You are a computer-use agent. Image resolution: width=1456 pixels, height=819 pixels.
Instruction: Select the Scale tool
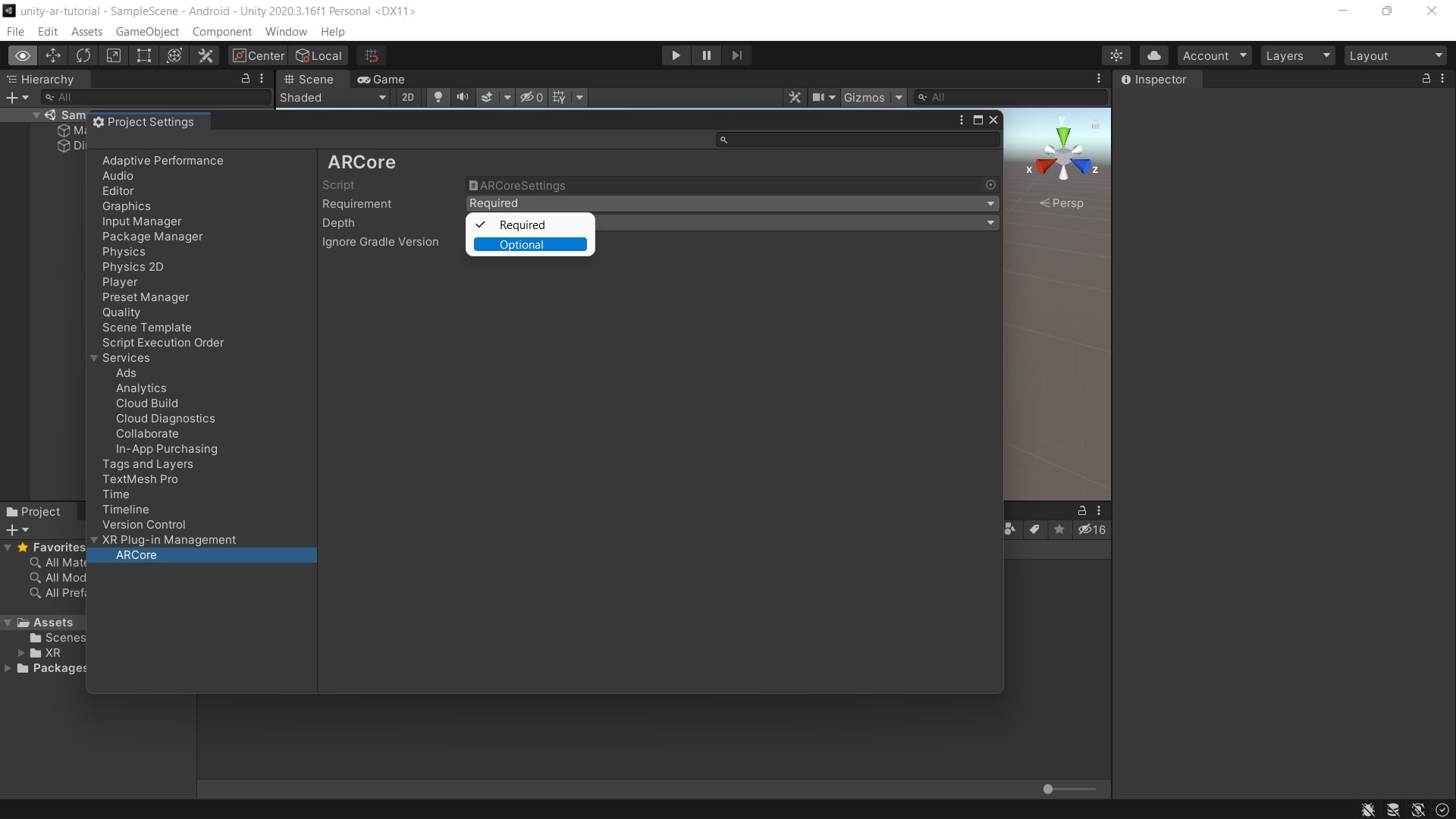click(114, 55)
